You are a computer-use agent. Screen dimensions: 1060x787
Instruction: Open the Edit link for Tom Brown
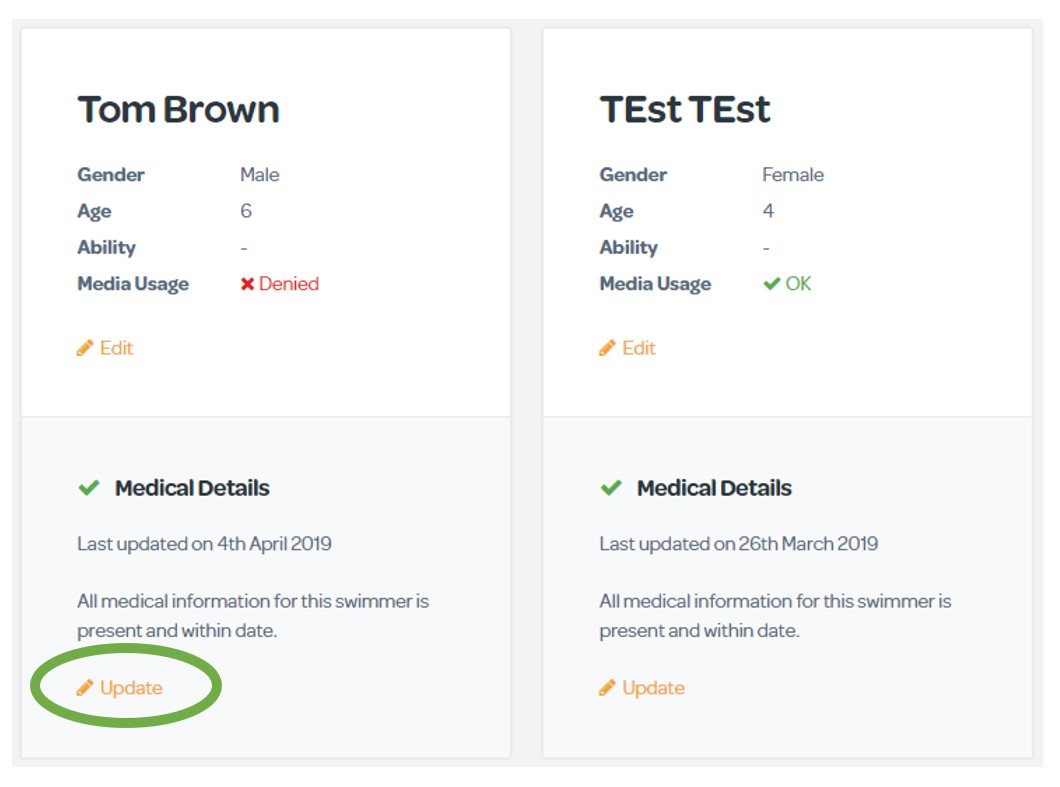pyautogui.click(x=116, y=348)
